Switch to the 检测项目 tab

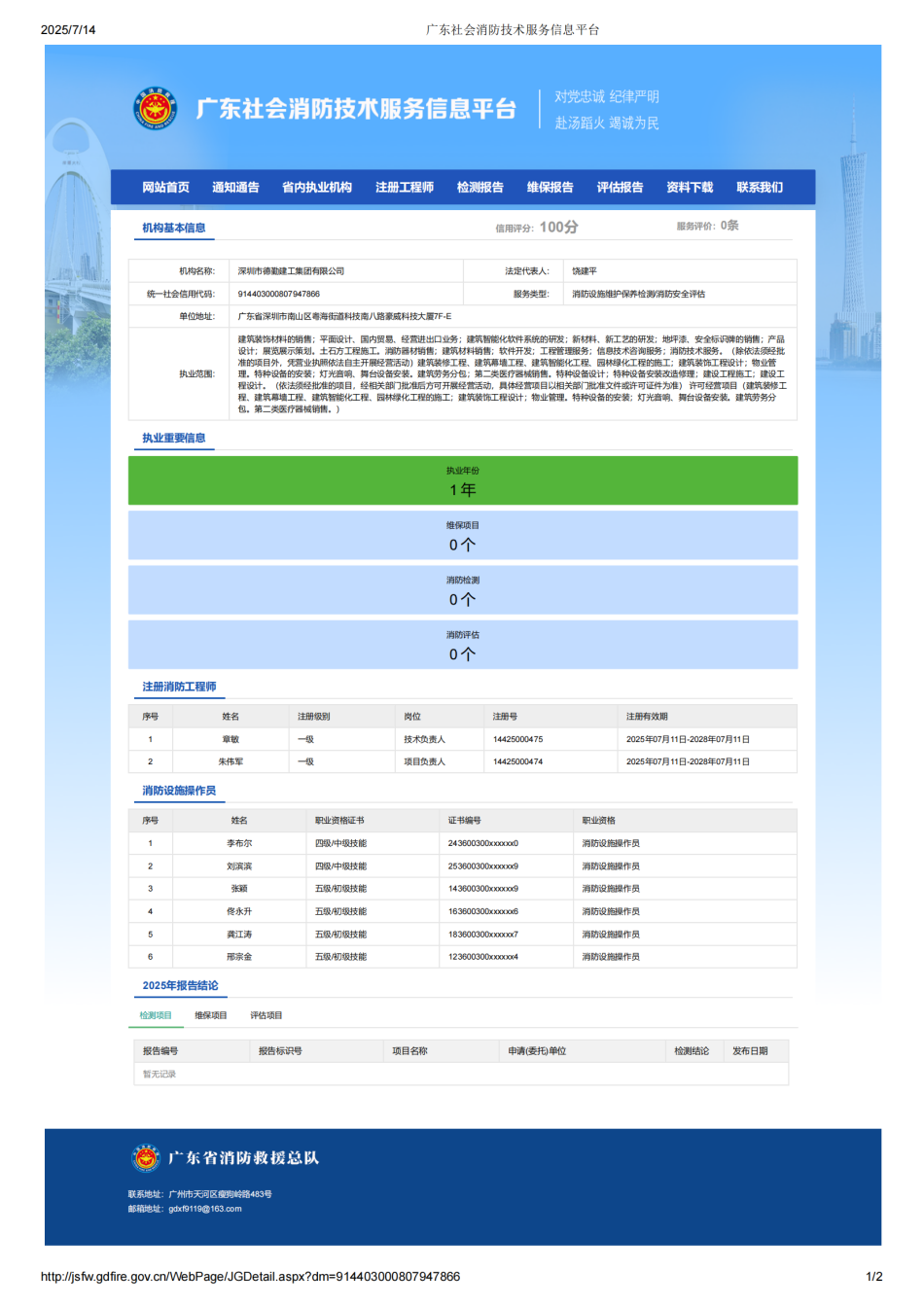(x=156, y=1015)
